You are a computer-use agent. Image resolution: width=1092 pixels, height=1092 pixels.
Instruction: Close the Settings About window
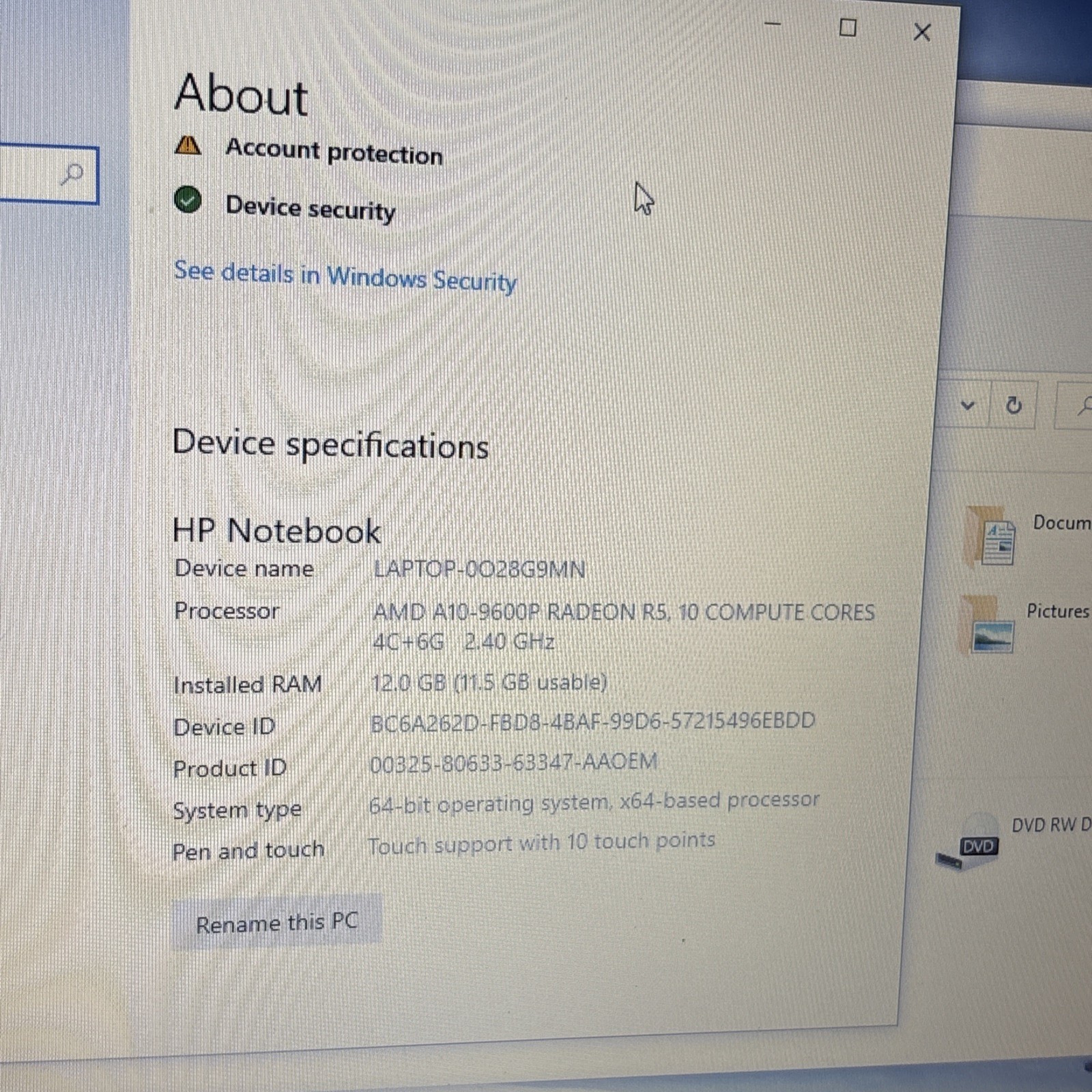point(922,32)
